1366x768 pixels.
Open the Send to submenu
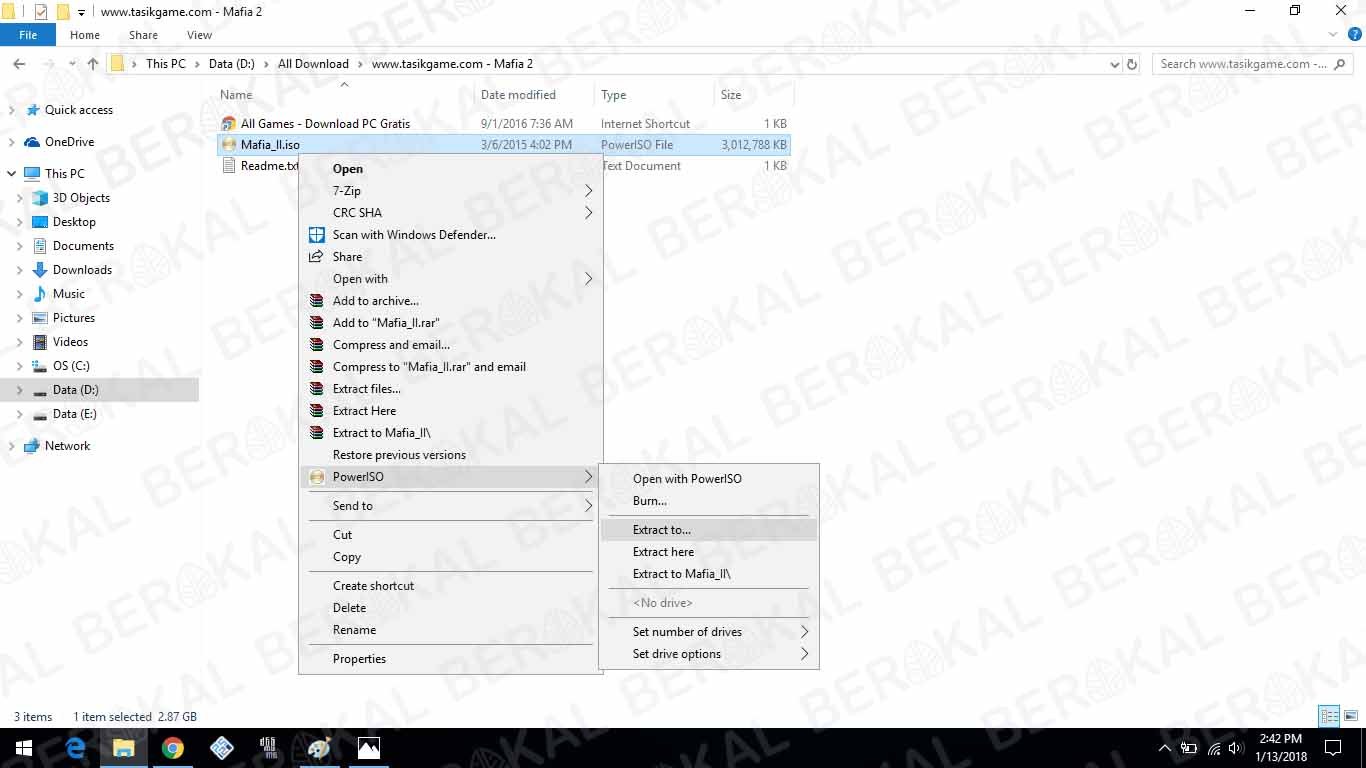click(452, 506)
